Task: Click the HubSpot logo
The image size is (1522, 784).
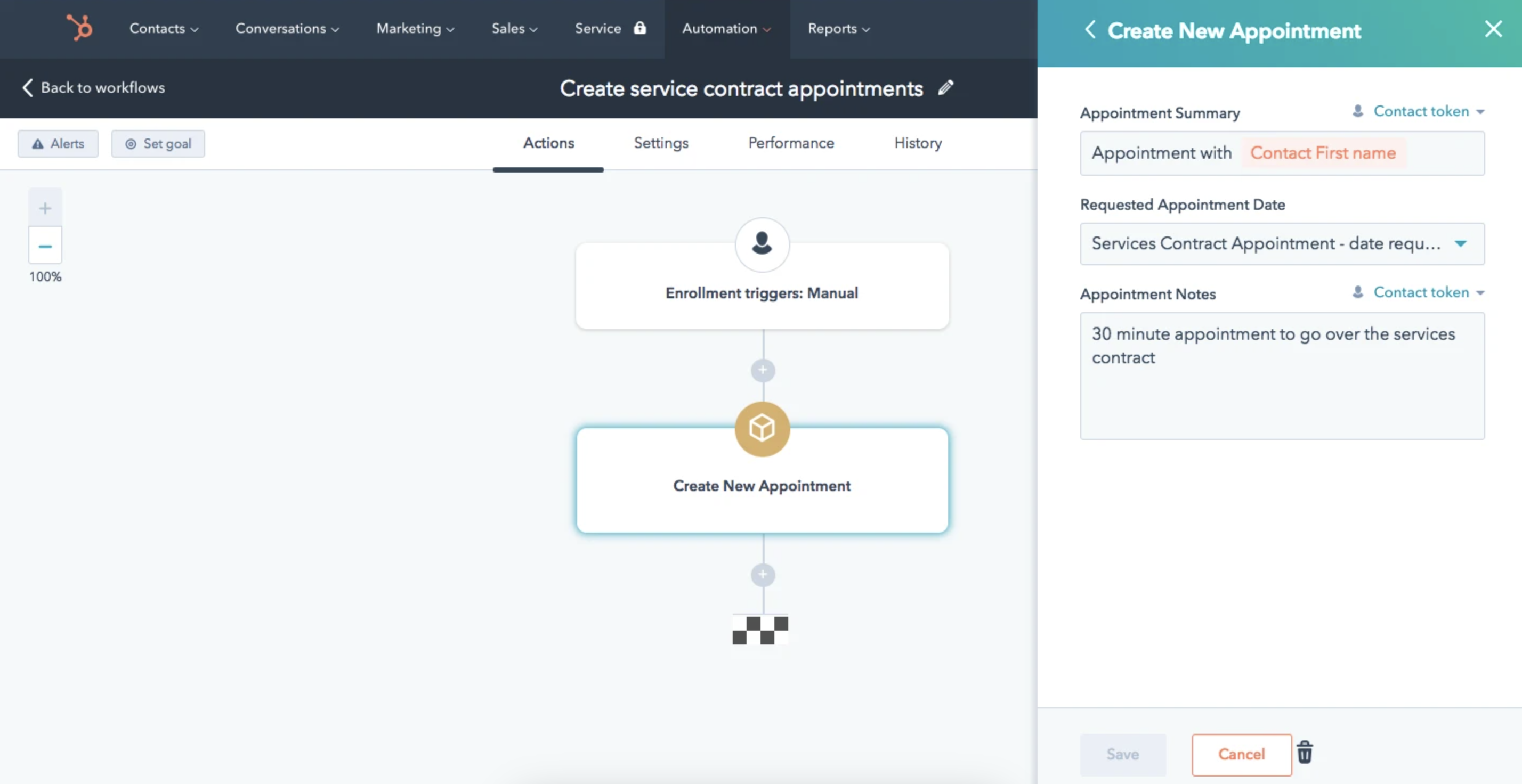Action: click(80, 28)
